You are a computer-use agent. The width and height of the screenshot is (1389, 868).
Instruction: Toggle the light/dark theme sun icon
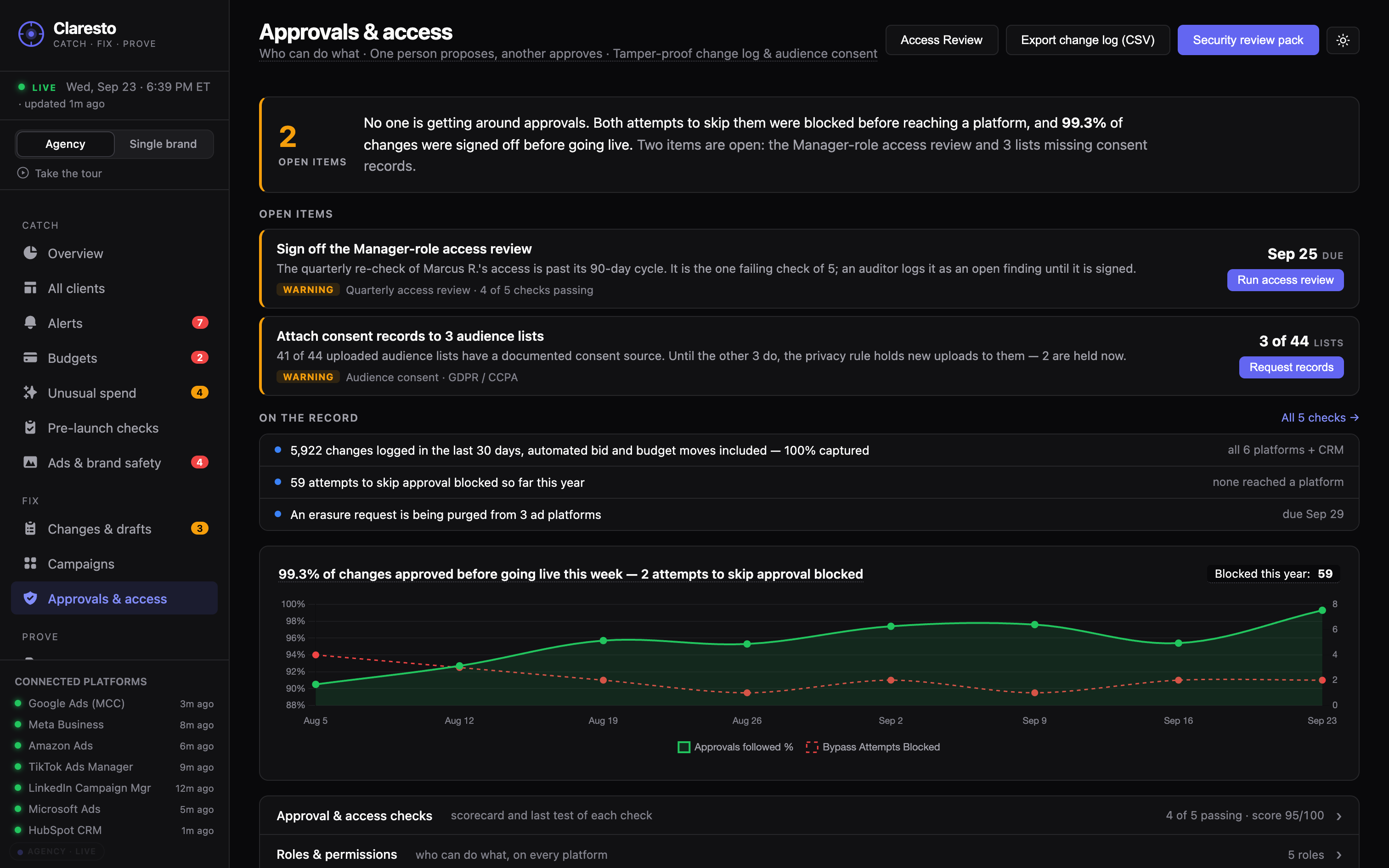1343,40
